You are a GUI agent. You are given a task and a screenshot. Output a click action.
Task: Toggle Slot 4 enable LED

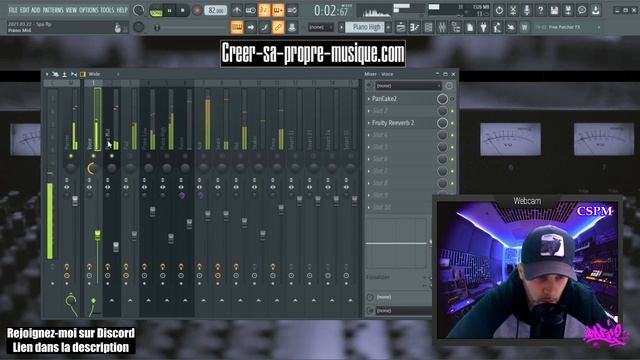tap(452, 135)
